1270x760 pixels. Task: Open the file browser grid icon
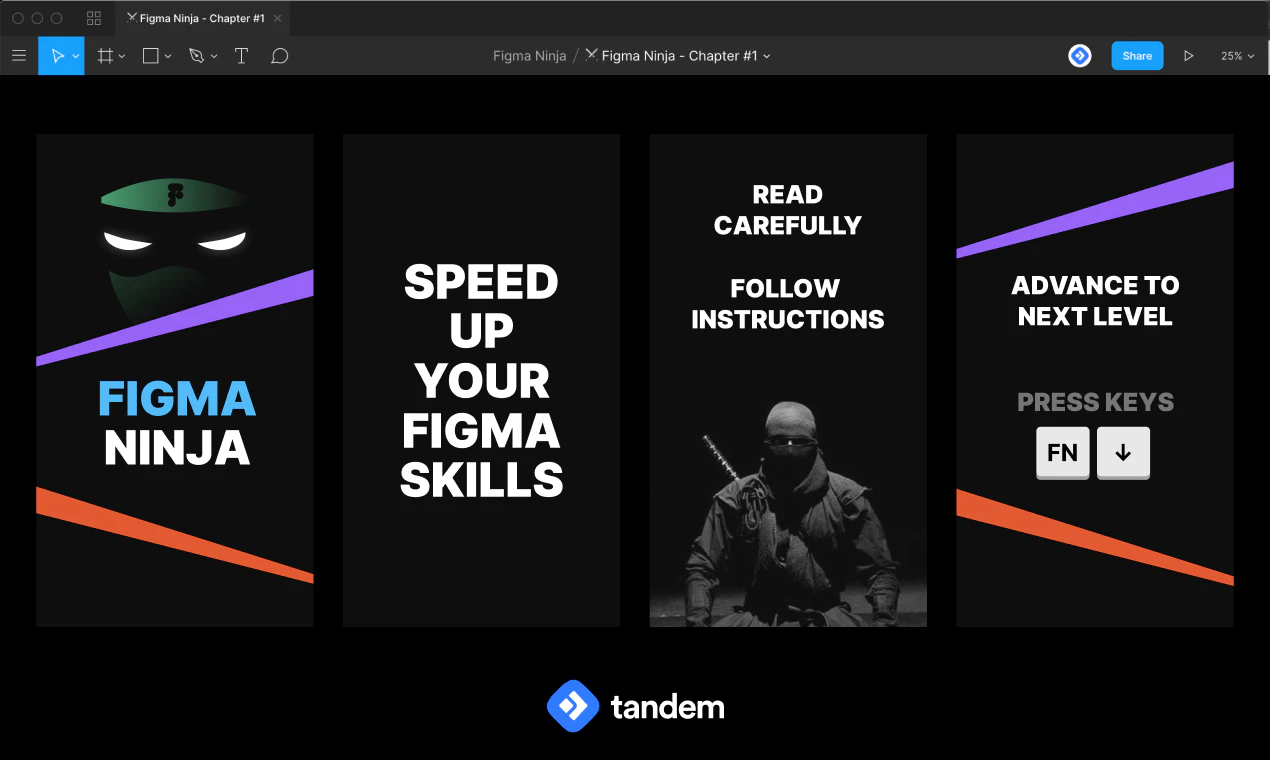click(94, 18)
